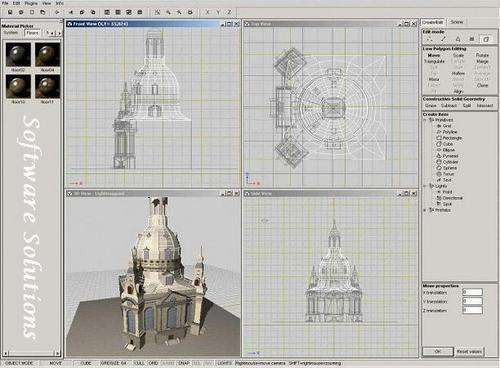Expand the Prefabs tree node
Screen dimensions: 500x368
pyautogui.click(x=425, y=210)
